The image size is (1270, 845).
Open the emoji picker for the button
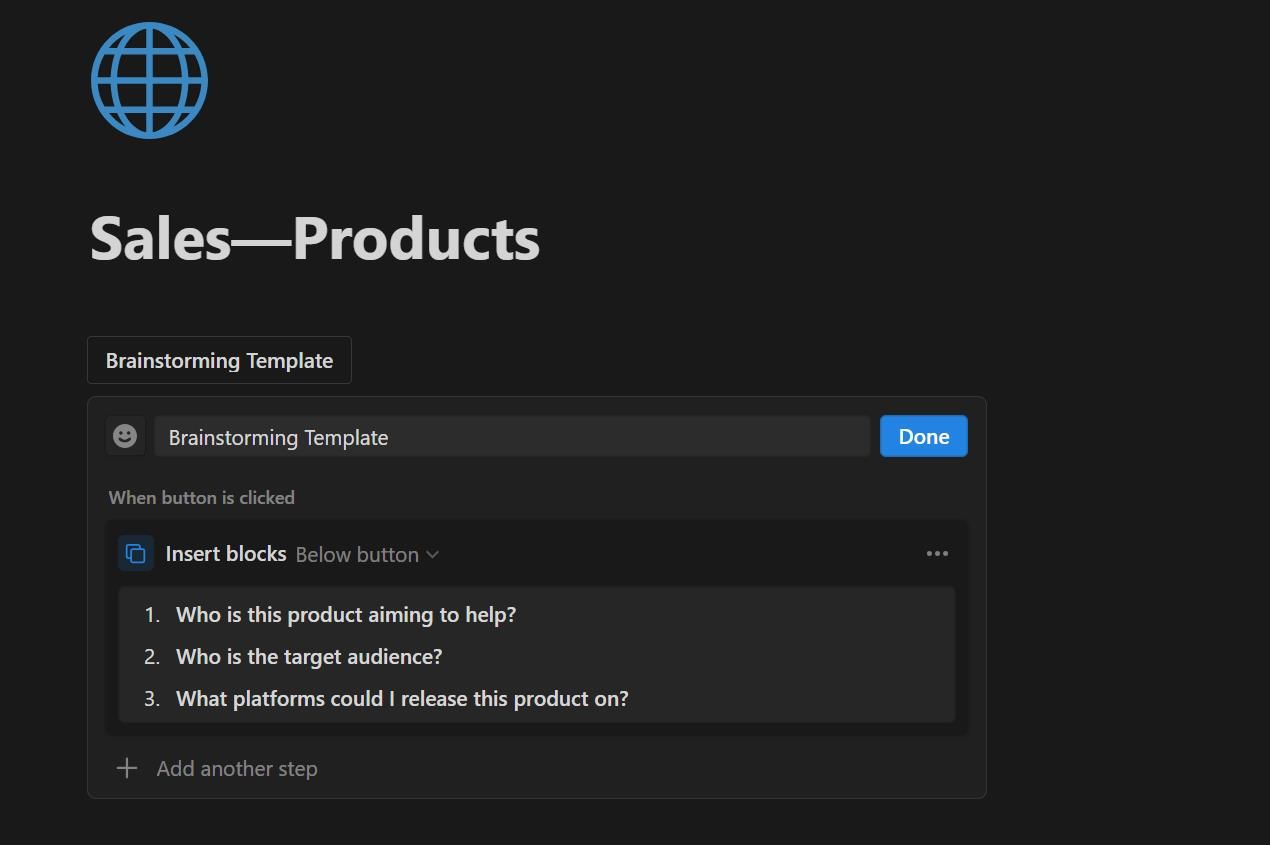(x=125, y=436)
